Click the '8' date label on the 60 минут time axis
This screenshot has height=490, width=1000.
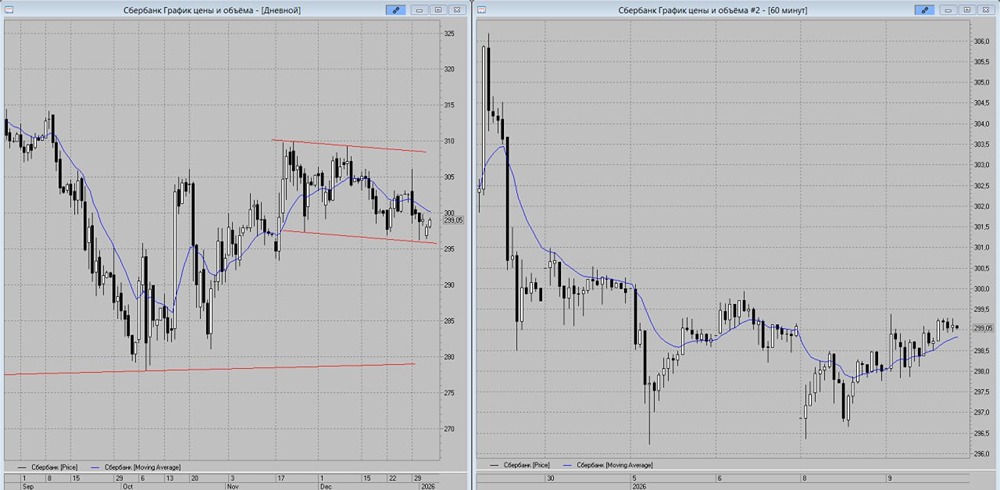tap(805, 477)
